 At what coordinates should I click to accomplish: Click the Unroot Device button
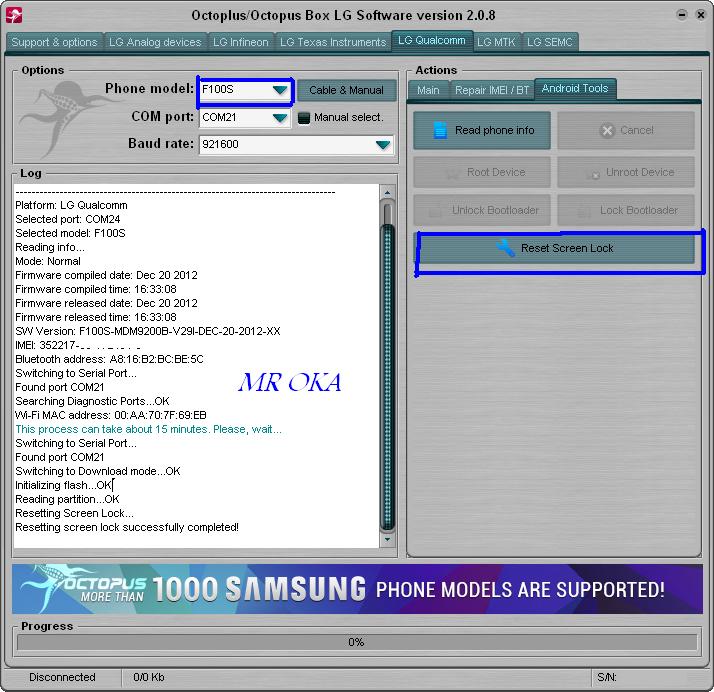626,172
